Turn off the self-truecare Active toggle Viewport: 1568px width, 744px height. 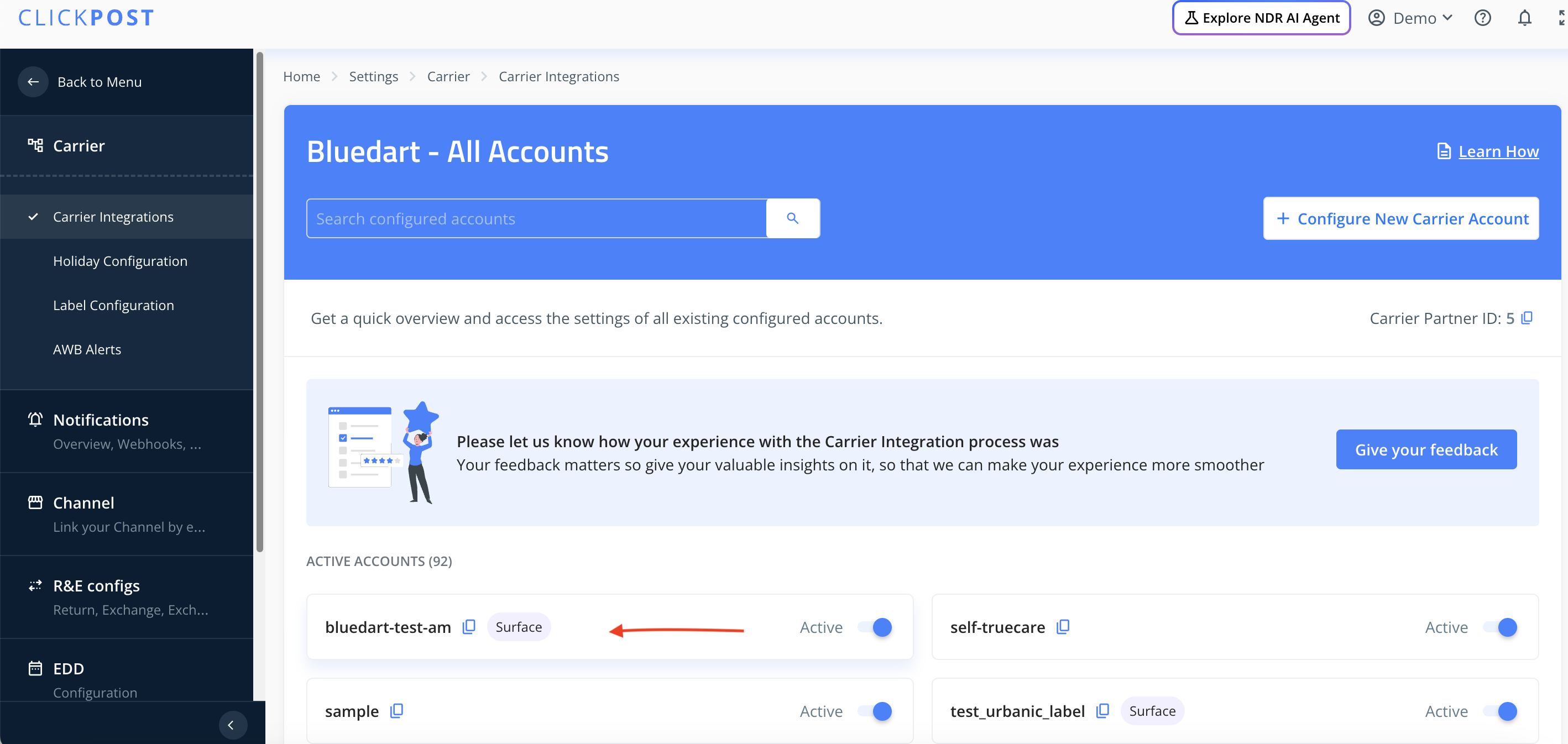(1501, 627)
